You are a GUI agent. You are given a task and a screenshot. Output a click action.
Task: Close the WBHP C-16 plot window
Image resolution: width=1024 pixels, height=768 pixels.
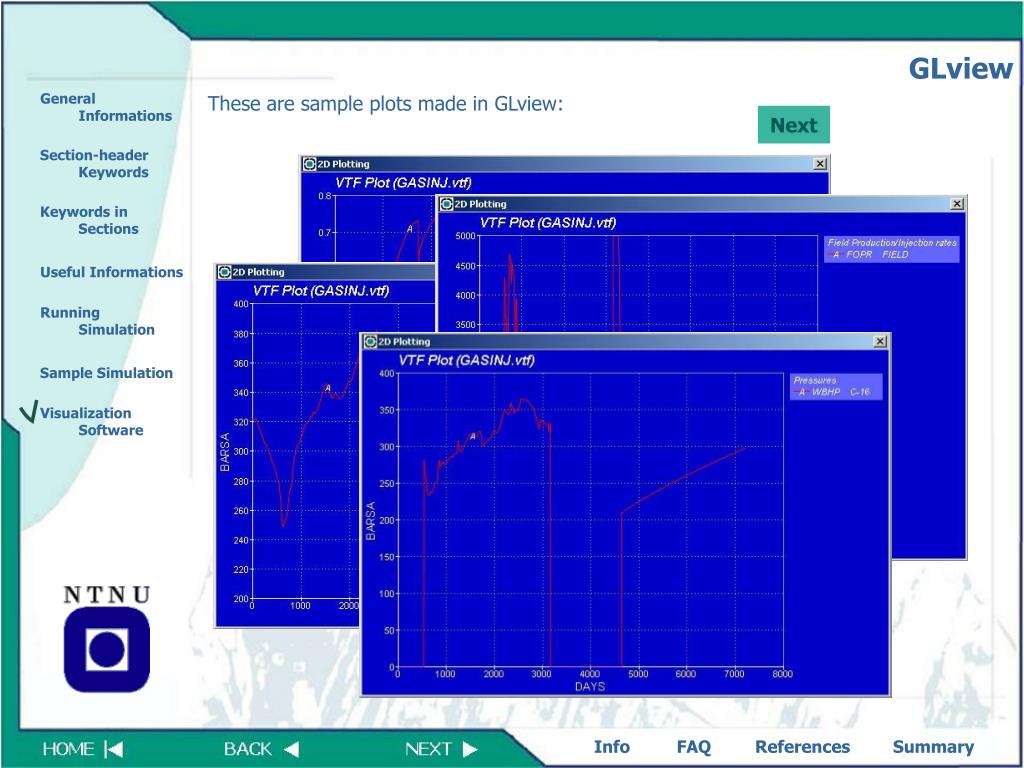click(880, 342)
